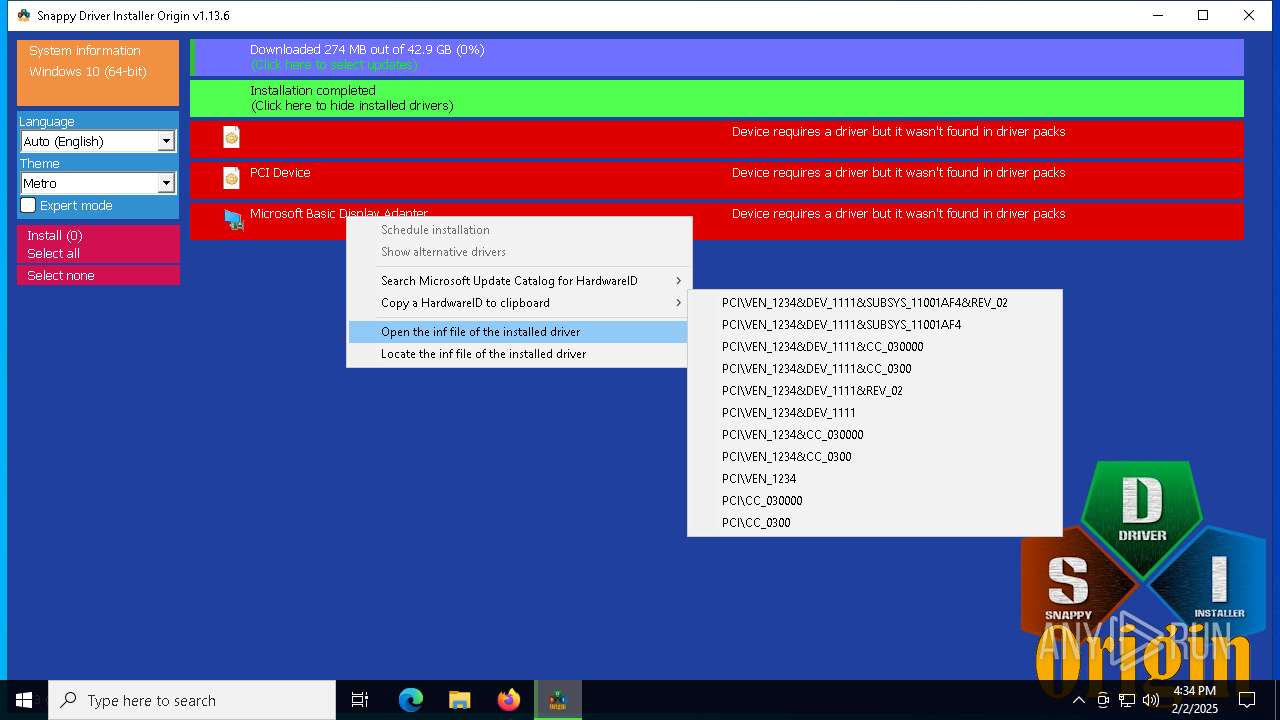
Task: Select HardwareID PCI\CC_0300
Action: [x=875, y=523]
